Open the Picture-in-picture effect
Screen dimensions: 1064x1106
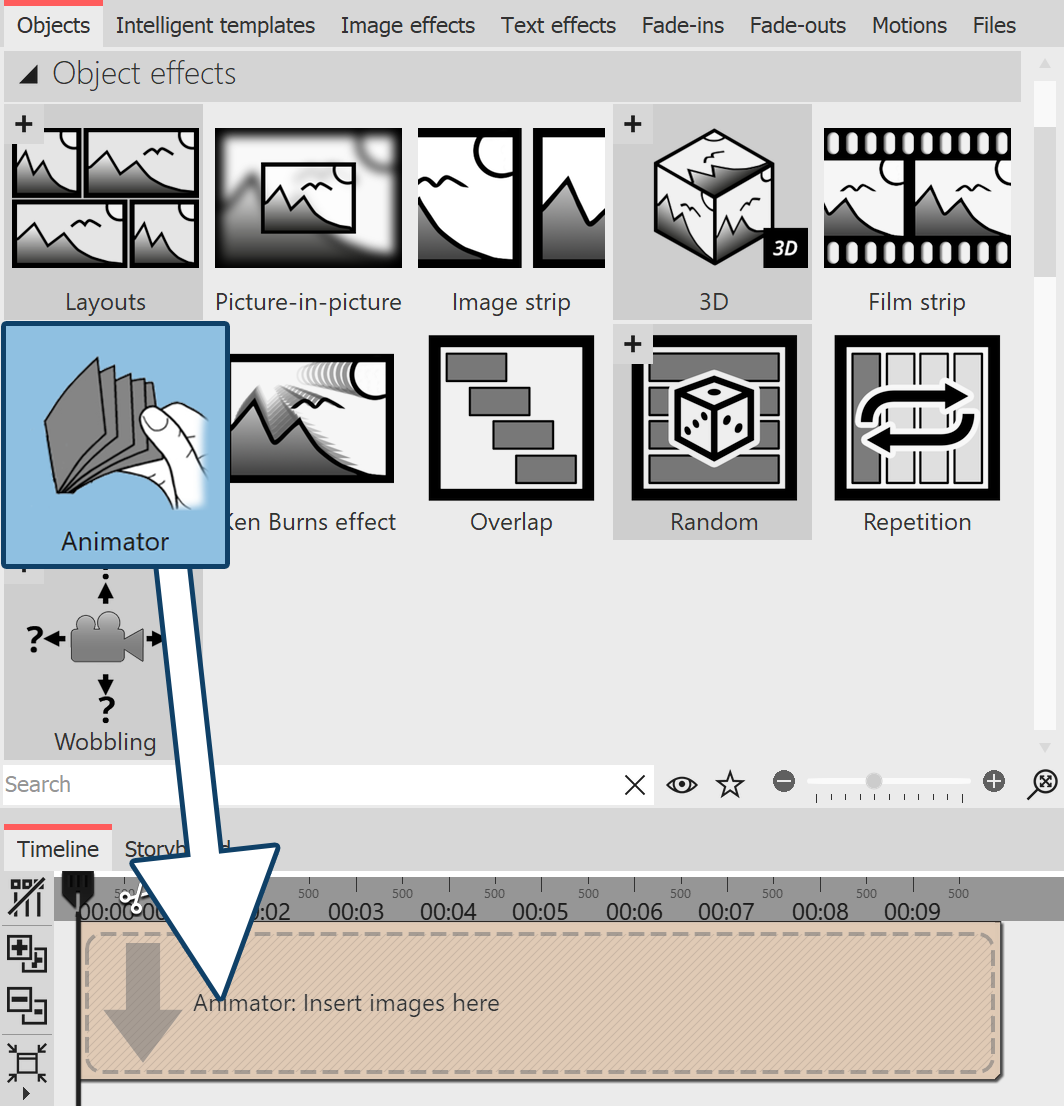click(307, 197)
